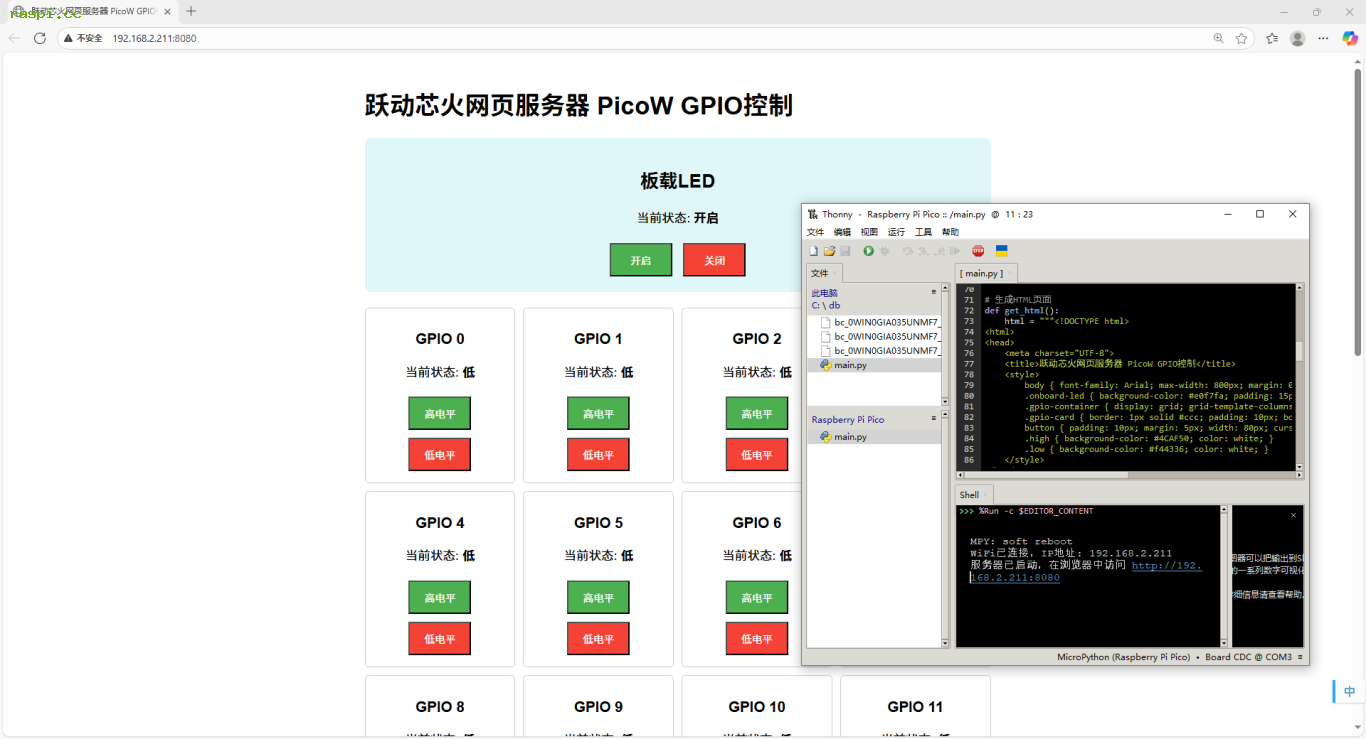This screenshot has height=739, width=1366.
Task: Turn on the onboard LED with 开启
Action: click(640, 260)
